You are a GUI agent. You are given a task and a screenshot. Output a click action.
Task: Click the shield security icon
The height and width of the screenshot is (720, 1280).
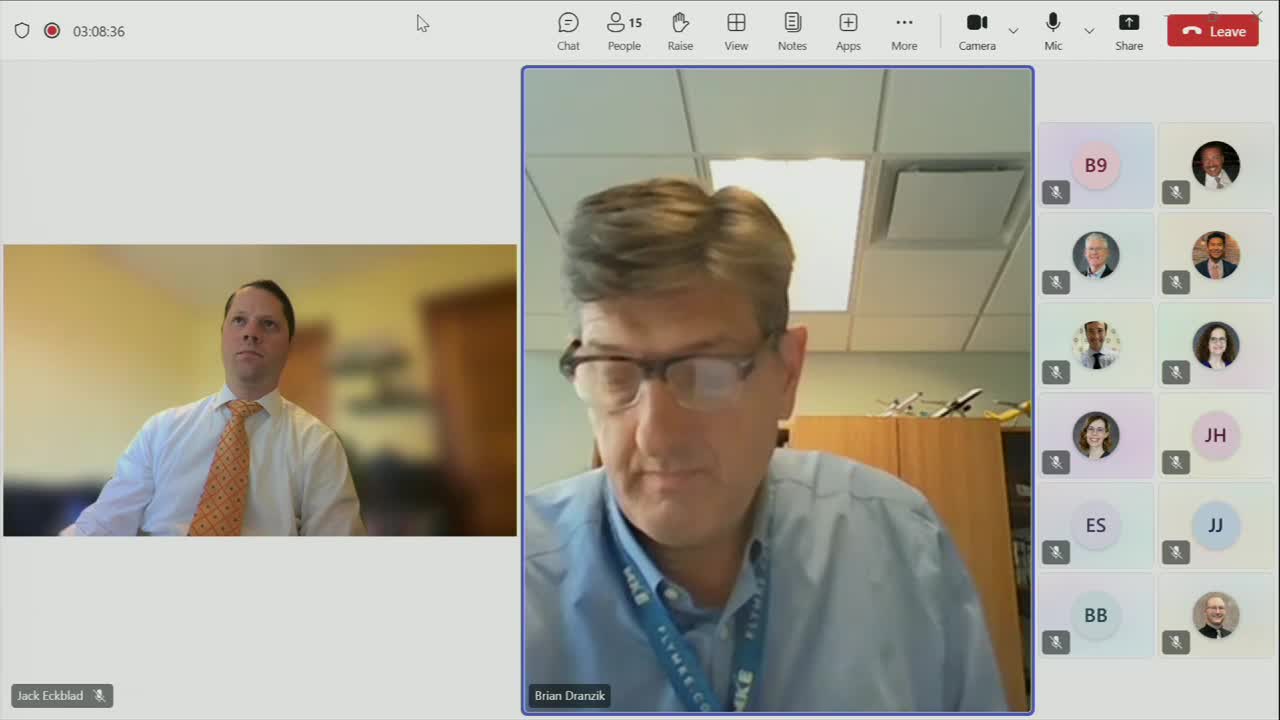pos(22,31)
